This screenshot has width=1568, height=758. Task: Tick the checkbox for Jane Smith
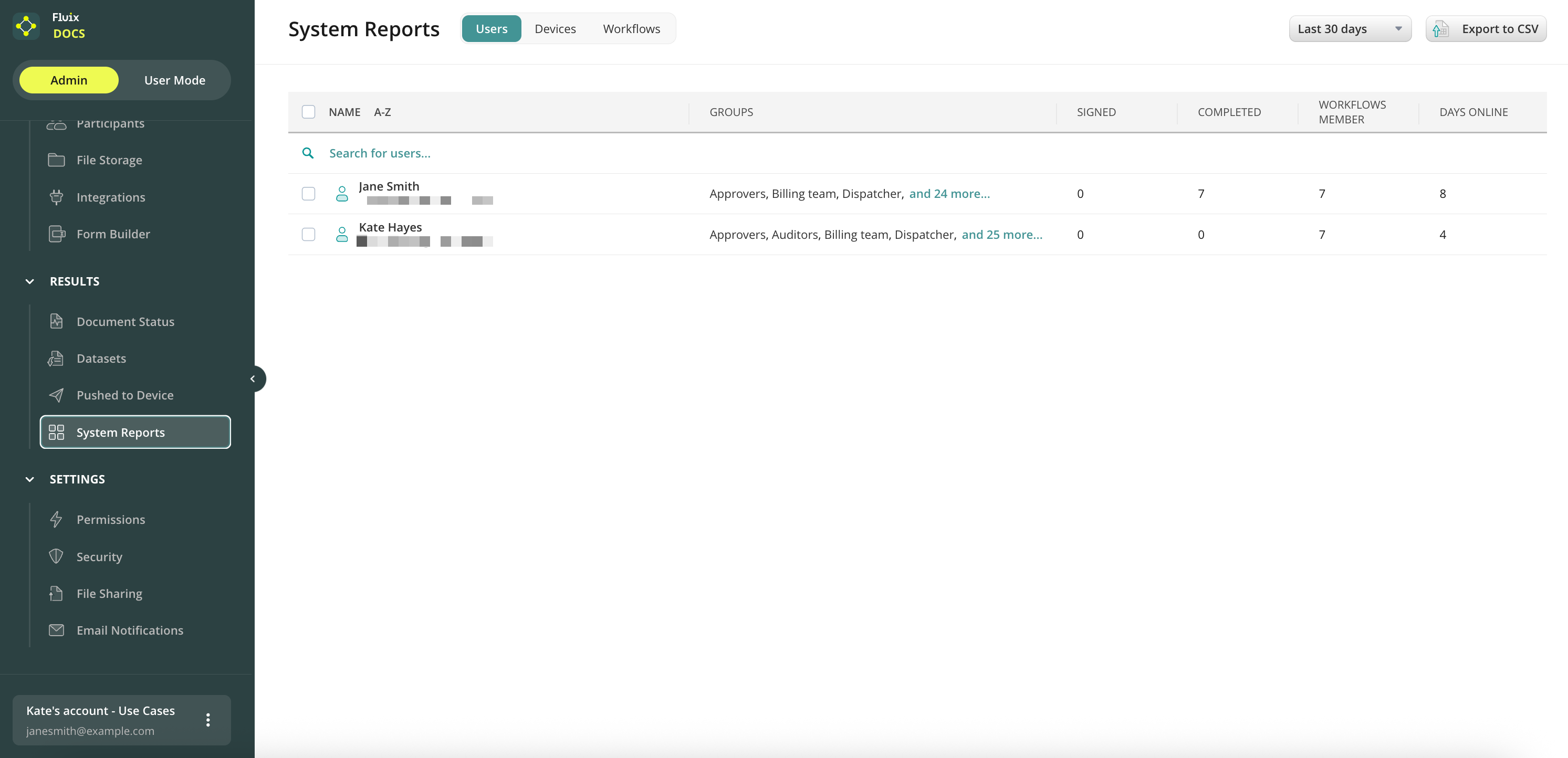coord(309,194)
